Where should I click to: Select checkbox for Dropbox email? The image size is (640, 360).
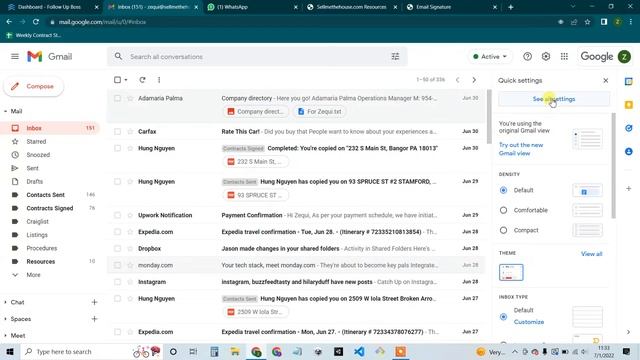(118, 249)
